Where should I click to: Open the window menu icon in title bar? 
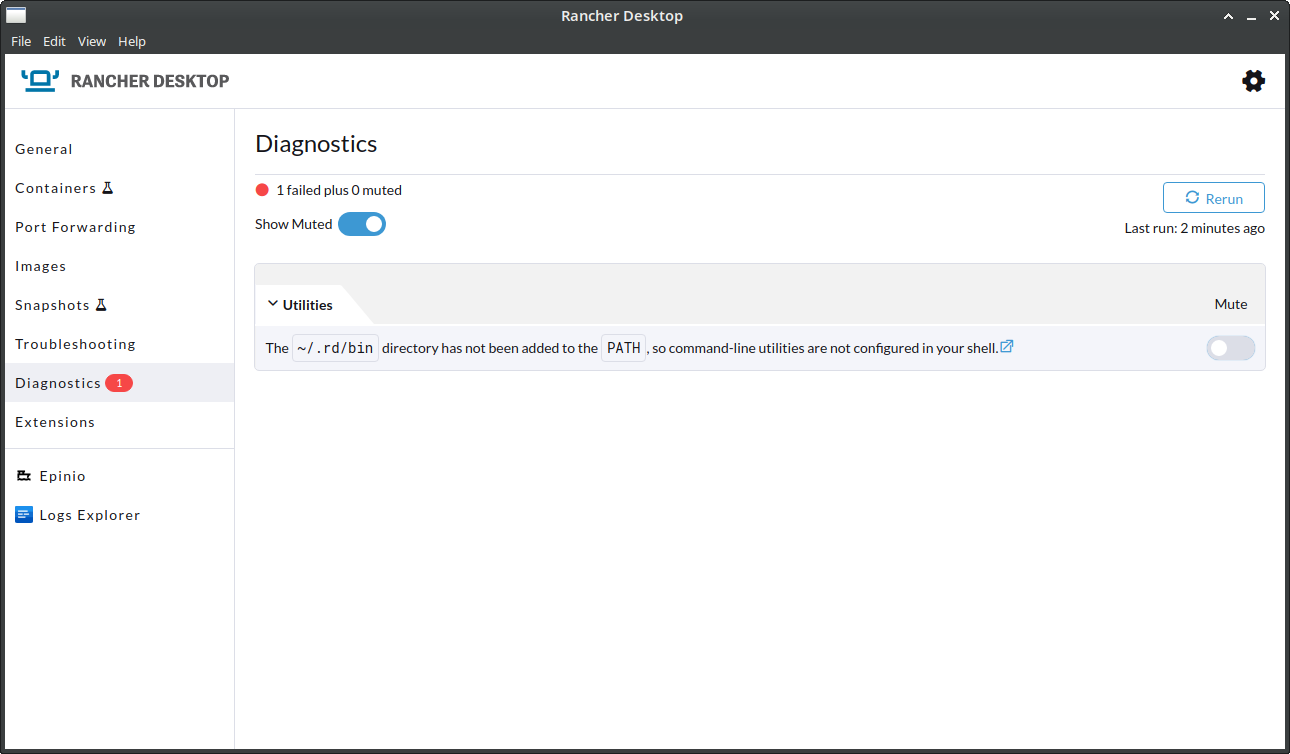(16, 15)
